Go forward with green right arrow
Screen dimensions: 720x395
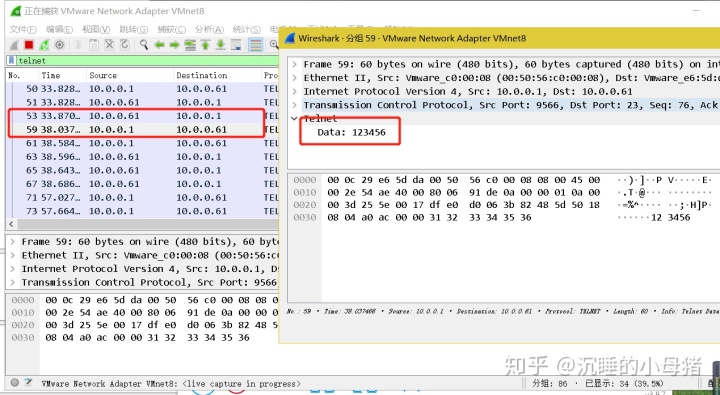174,45
